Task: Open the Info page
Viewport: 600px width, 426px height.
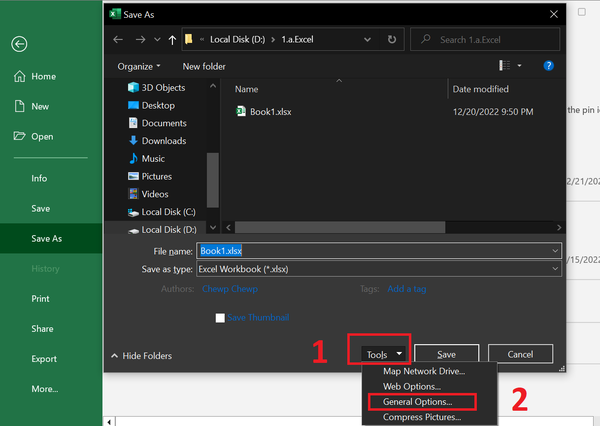Action: point(39,178)
